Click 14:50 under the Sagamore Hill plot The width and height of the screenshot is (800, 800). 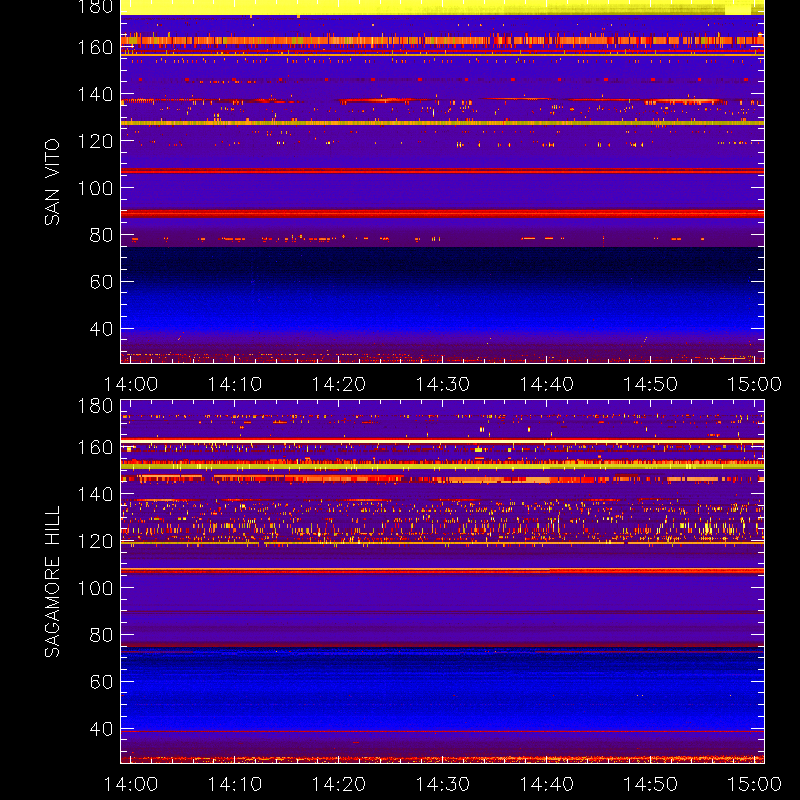pyautogui.click(x=651, y=784)
